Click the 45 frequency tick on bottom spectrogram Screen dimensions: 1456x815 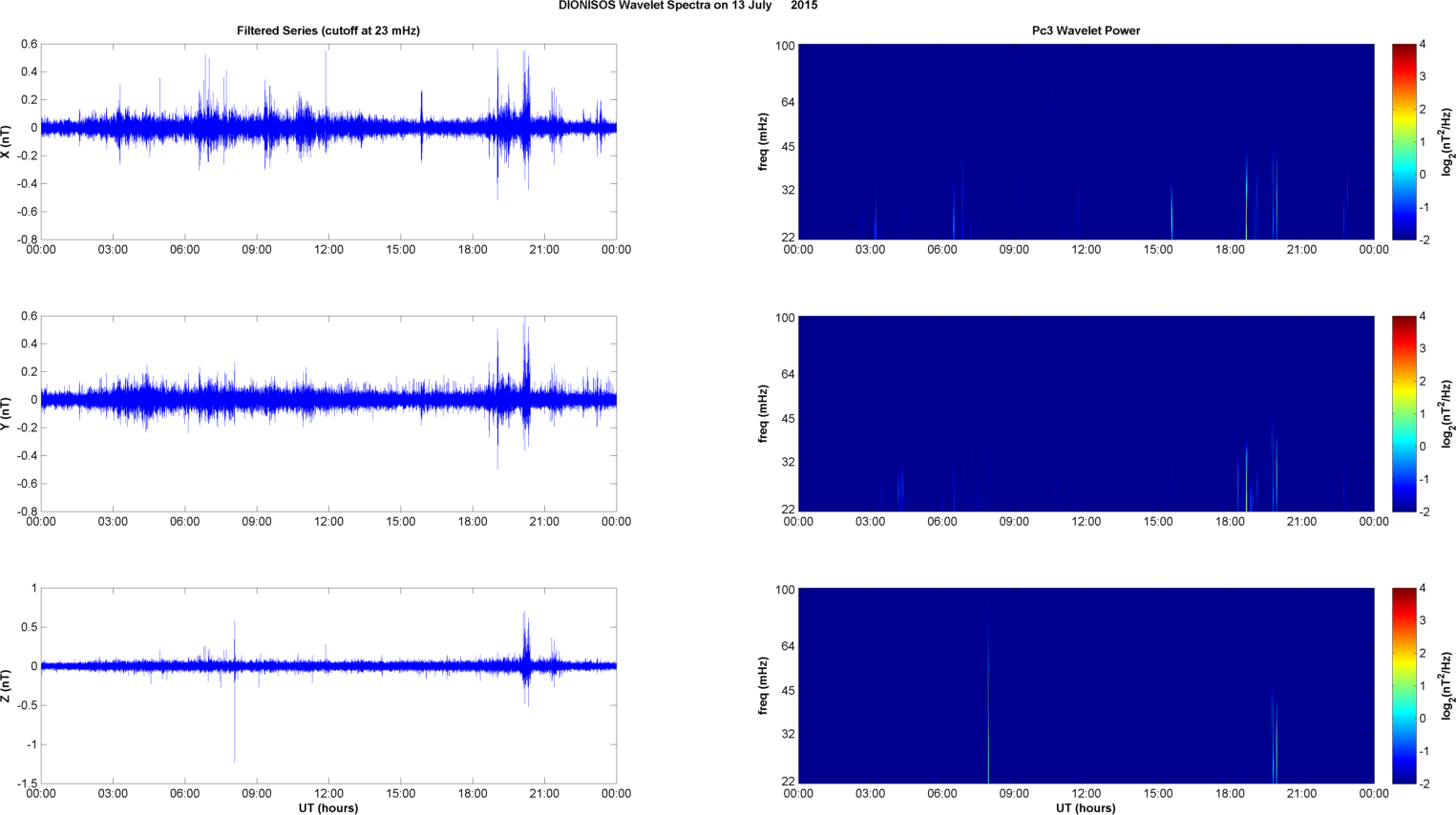point(787,691)
